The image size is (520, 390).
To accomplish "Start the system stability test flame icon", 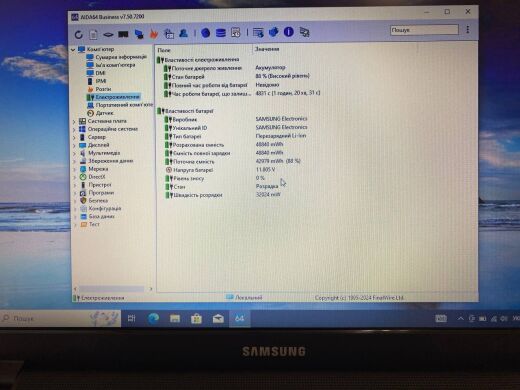I will pyautogui.click(x=154, y=34).
